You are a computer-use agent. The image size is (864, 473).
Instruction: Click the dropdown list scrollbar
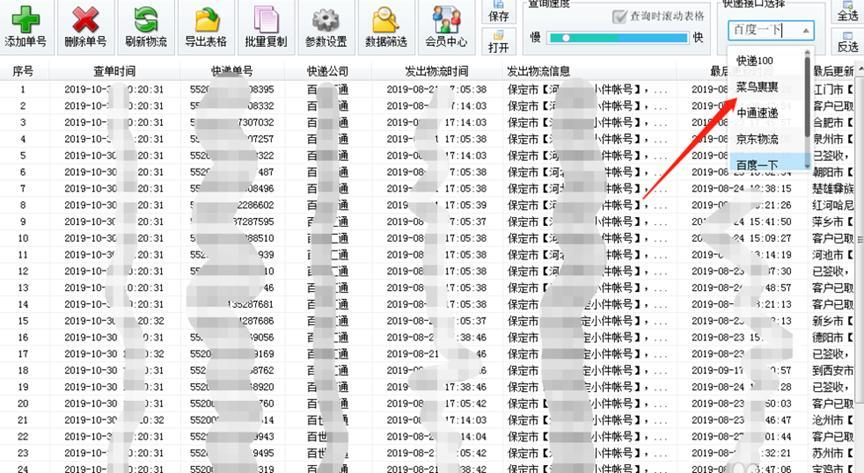(808, 96)
